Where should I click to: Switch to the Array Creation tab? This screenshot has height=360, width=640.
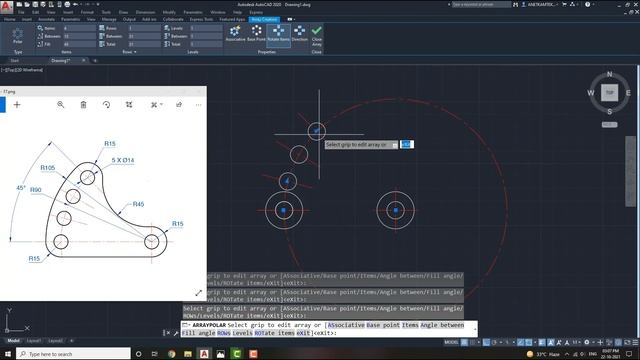click(264, 19)
